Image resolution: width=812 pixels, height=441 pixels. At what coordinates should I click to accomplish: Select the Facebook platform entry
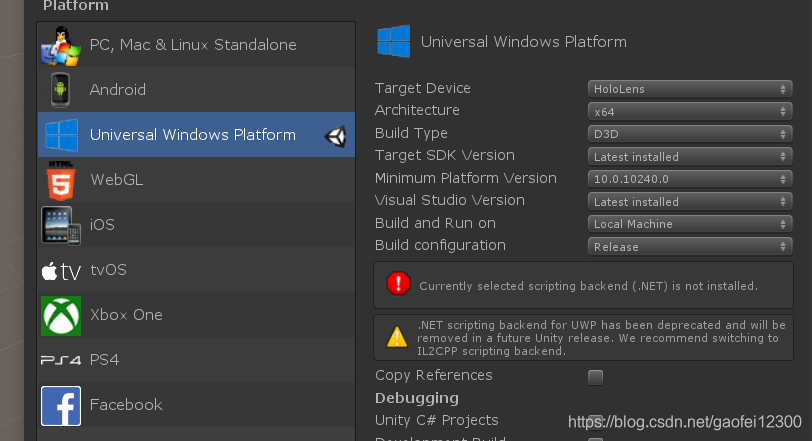pyautogui.click(x=196, y=405)
